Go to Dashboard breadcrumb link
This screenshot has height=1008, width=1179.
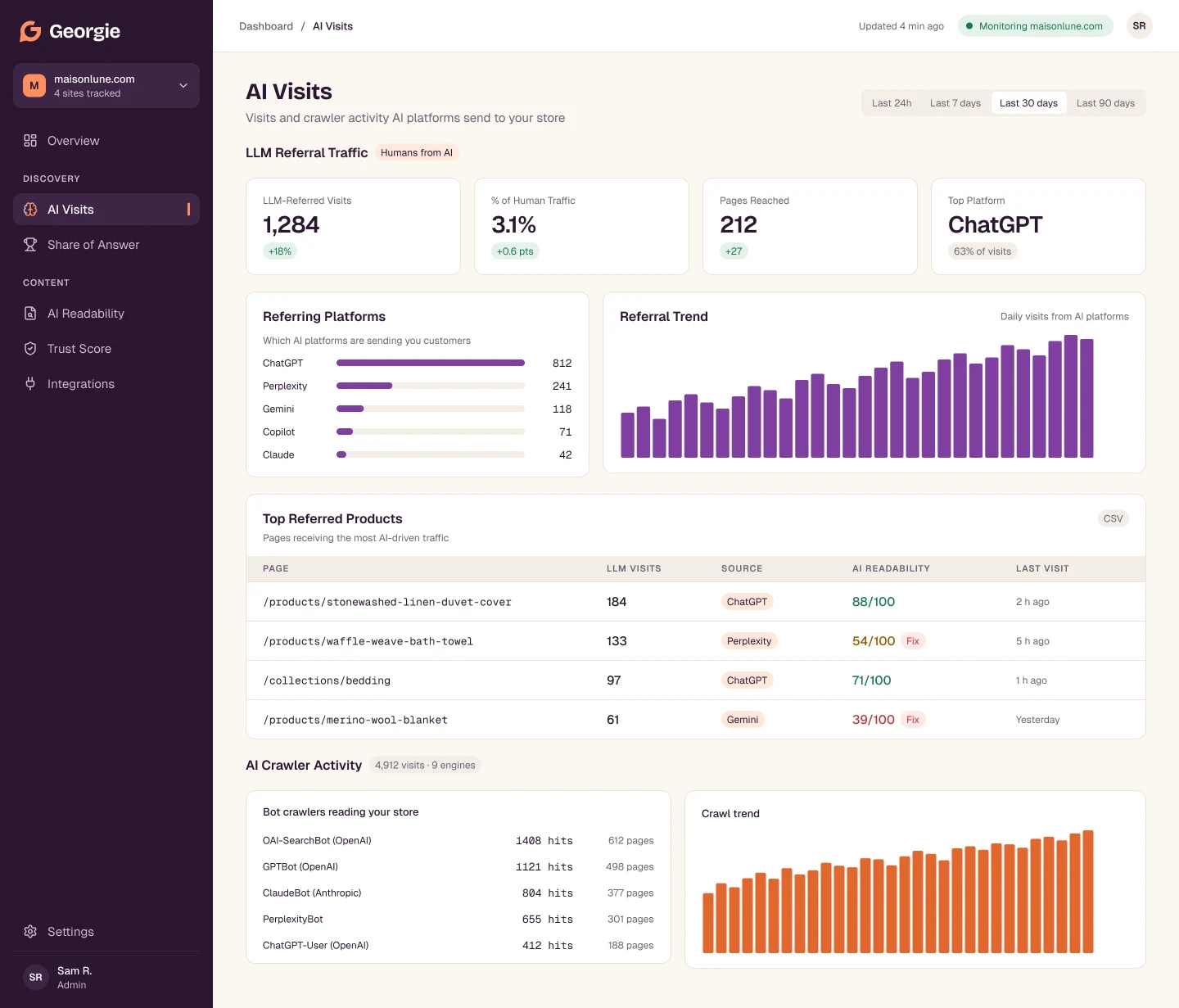click(266, 26)
